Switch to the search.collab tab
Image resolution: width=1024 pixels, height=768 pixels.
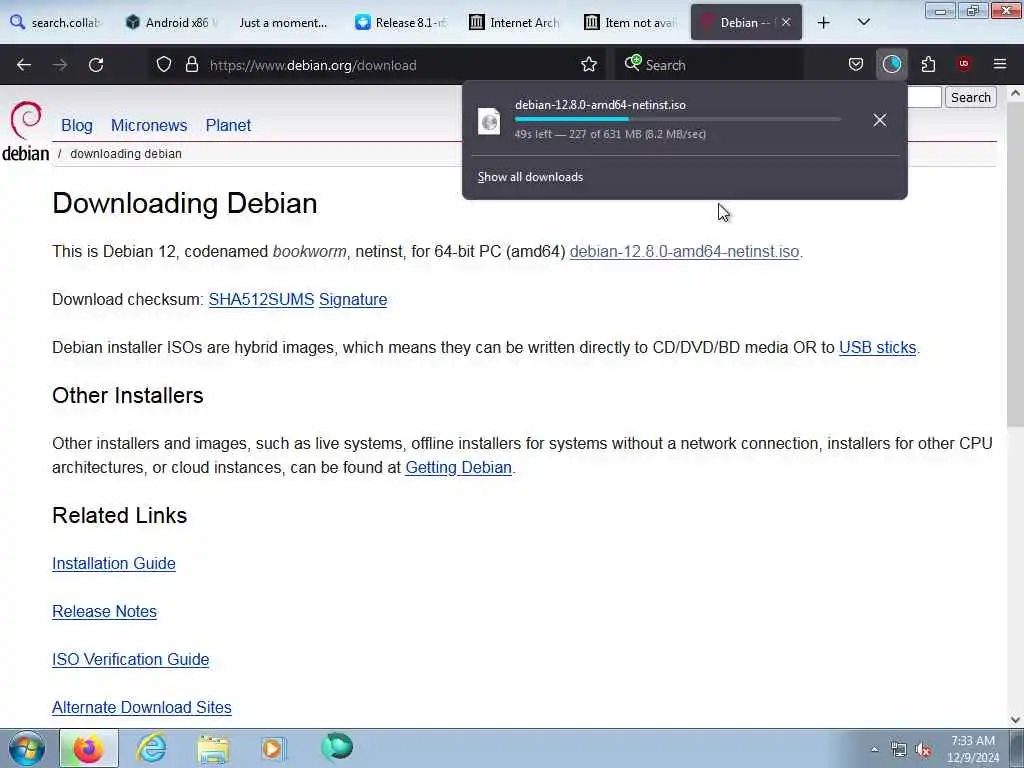pyautogui.click(x=57, y=22)
